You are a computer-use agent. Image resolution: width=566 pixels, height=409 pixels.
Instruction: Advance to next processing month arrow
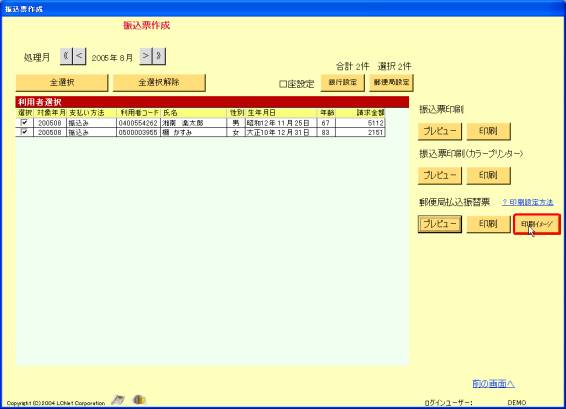tap(145, 56)
